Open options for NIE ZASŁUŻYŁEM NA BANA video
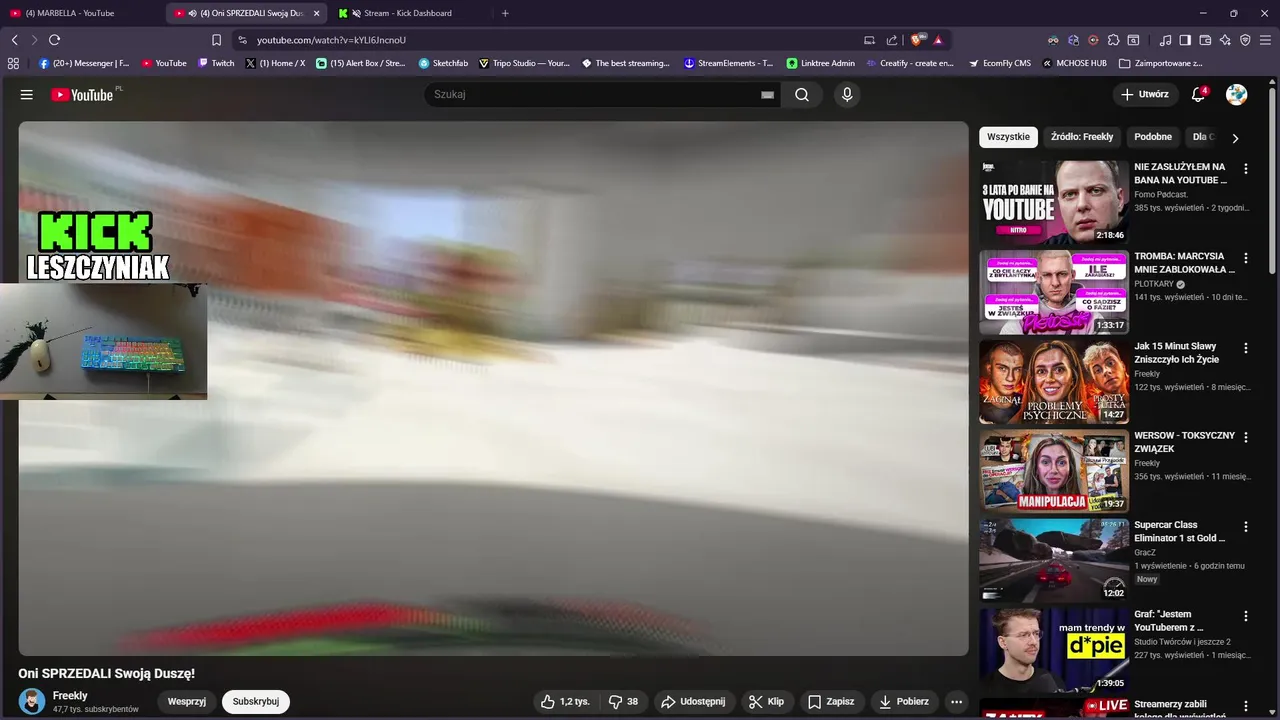 pyautogui.click(x=1246, y=169)
